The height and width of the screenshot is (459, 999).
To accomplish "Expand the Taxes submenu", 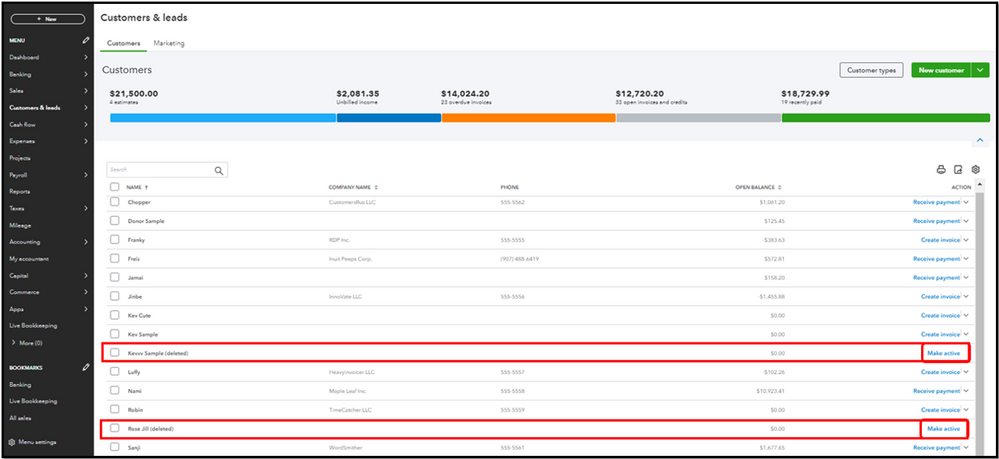I will tap(86, 208).
